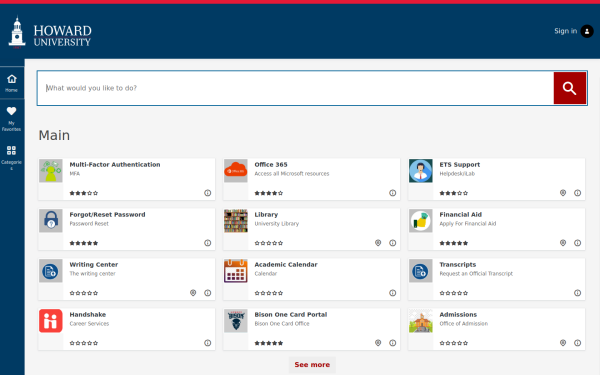
Task: Show location for ETS Support
Action: pos(563,193)
